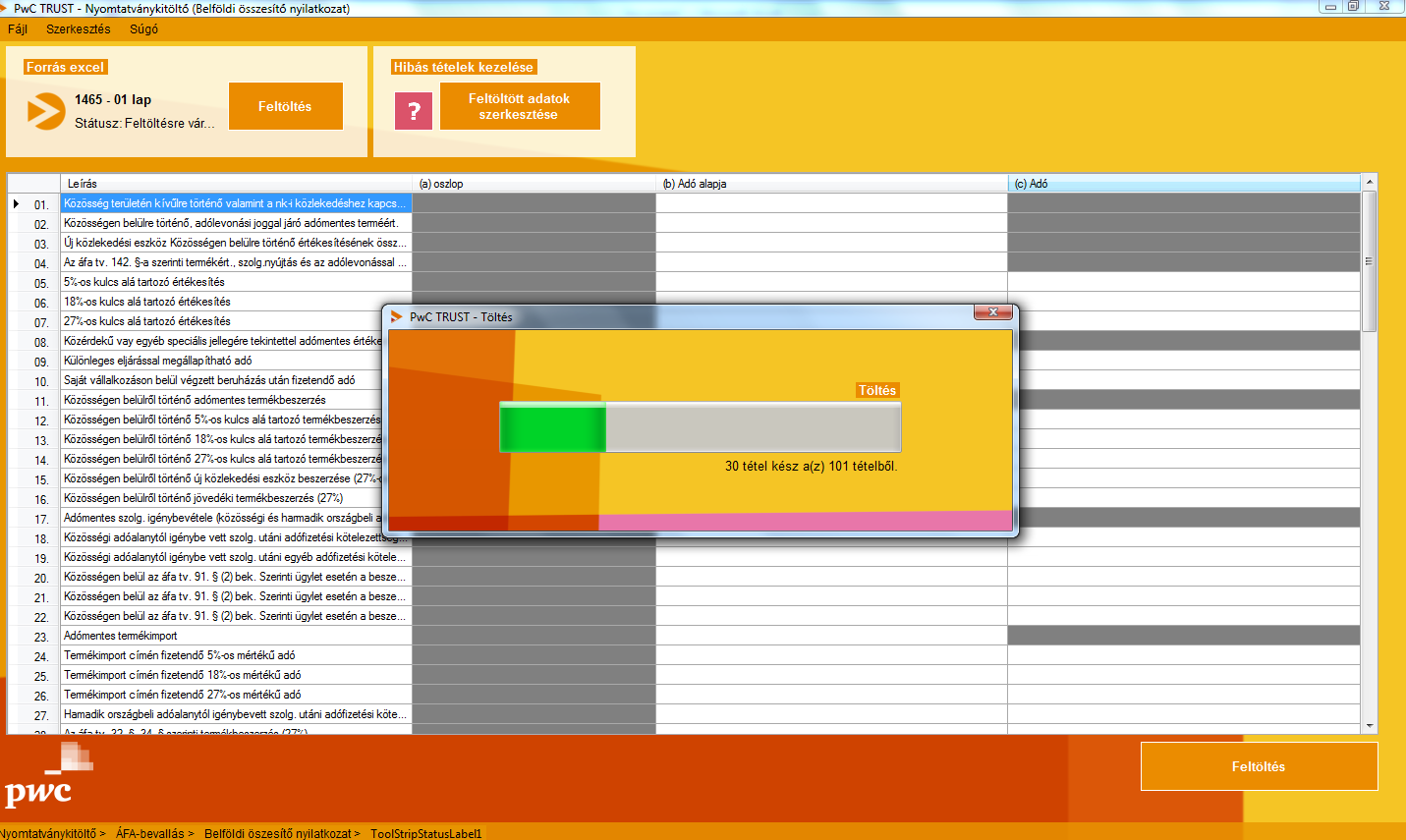
Task: Select 'Adómentes termékimport' row
Action: click(236, 636)
